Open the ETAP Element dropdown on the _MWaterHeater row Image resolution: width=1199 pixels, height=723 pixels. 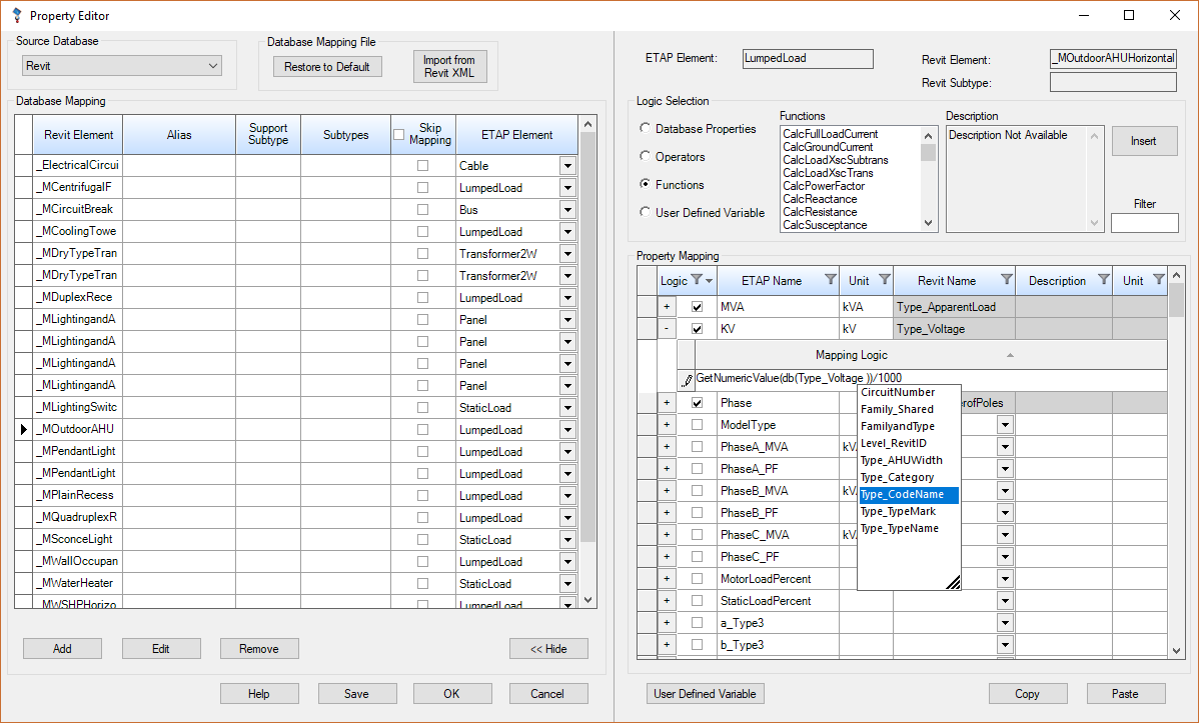[567, 583]
